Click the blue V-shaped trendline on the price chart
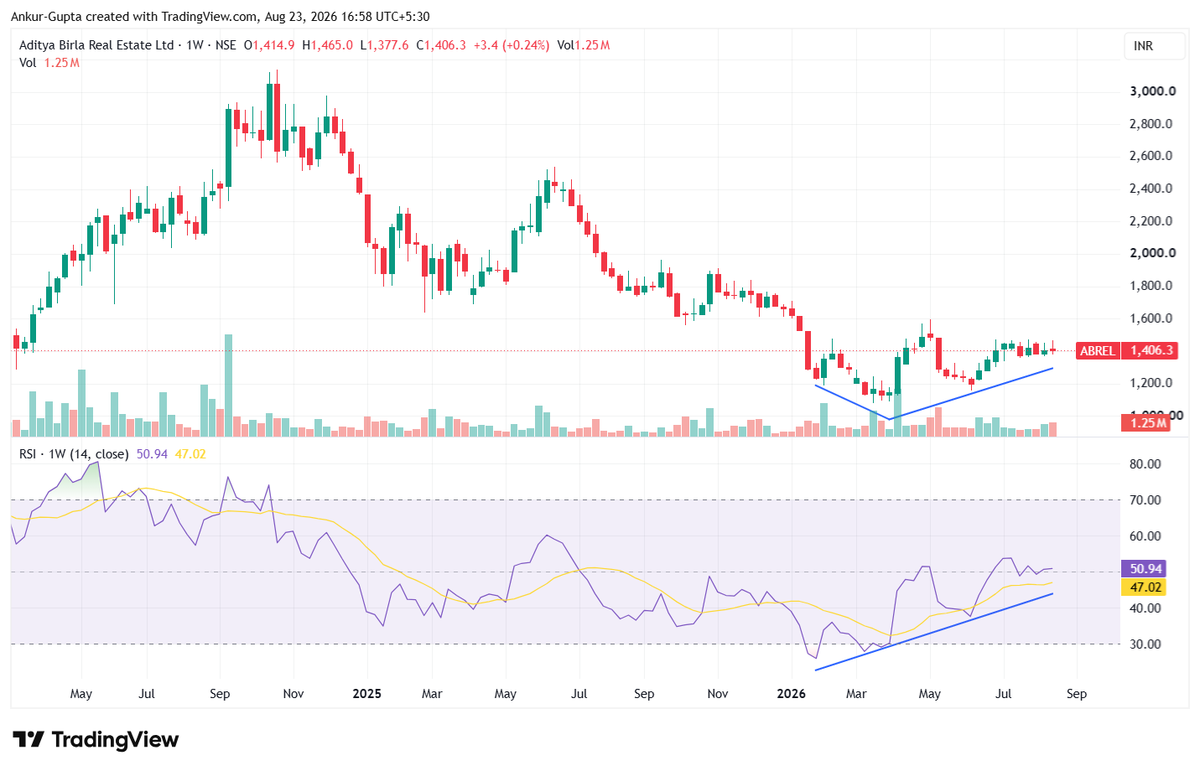The height and width of the screenshot is (771, 1200). coord(888,417)
